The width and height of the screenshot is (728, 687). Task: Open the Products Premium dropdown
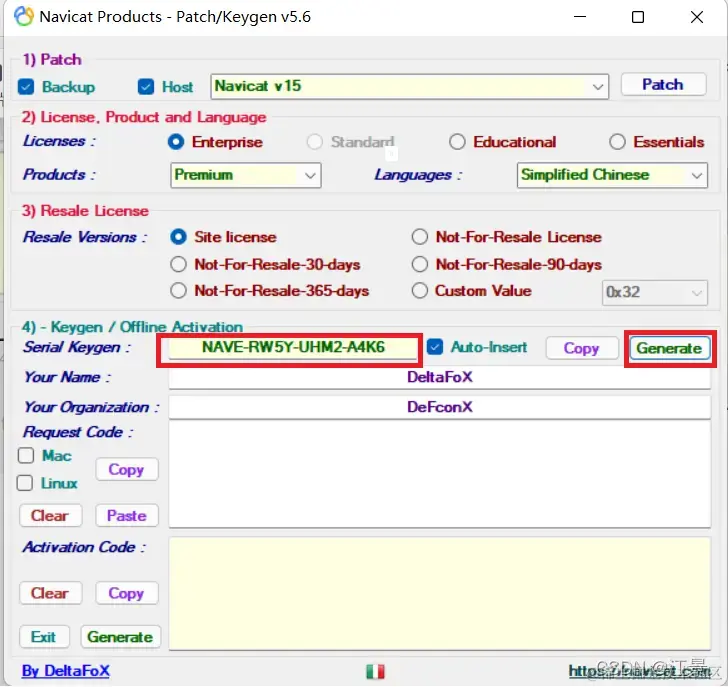coord(246,175)
